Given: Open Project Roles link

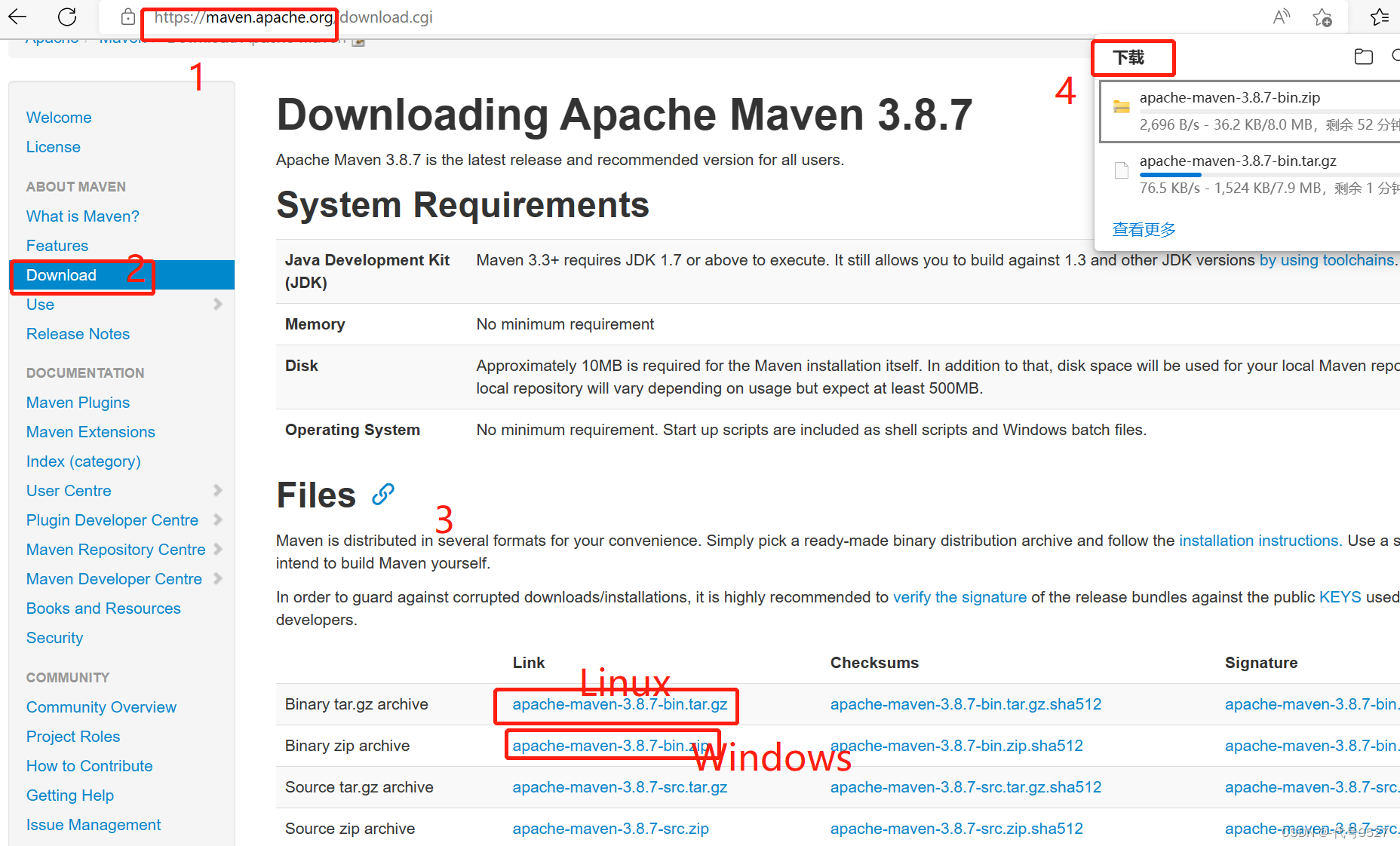Looking at the screenshot, I should coord(73,737).
